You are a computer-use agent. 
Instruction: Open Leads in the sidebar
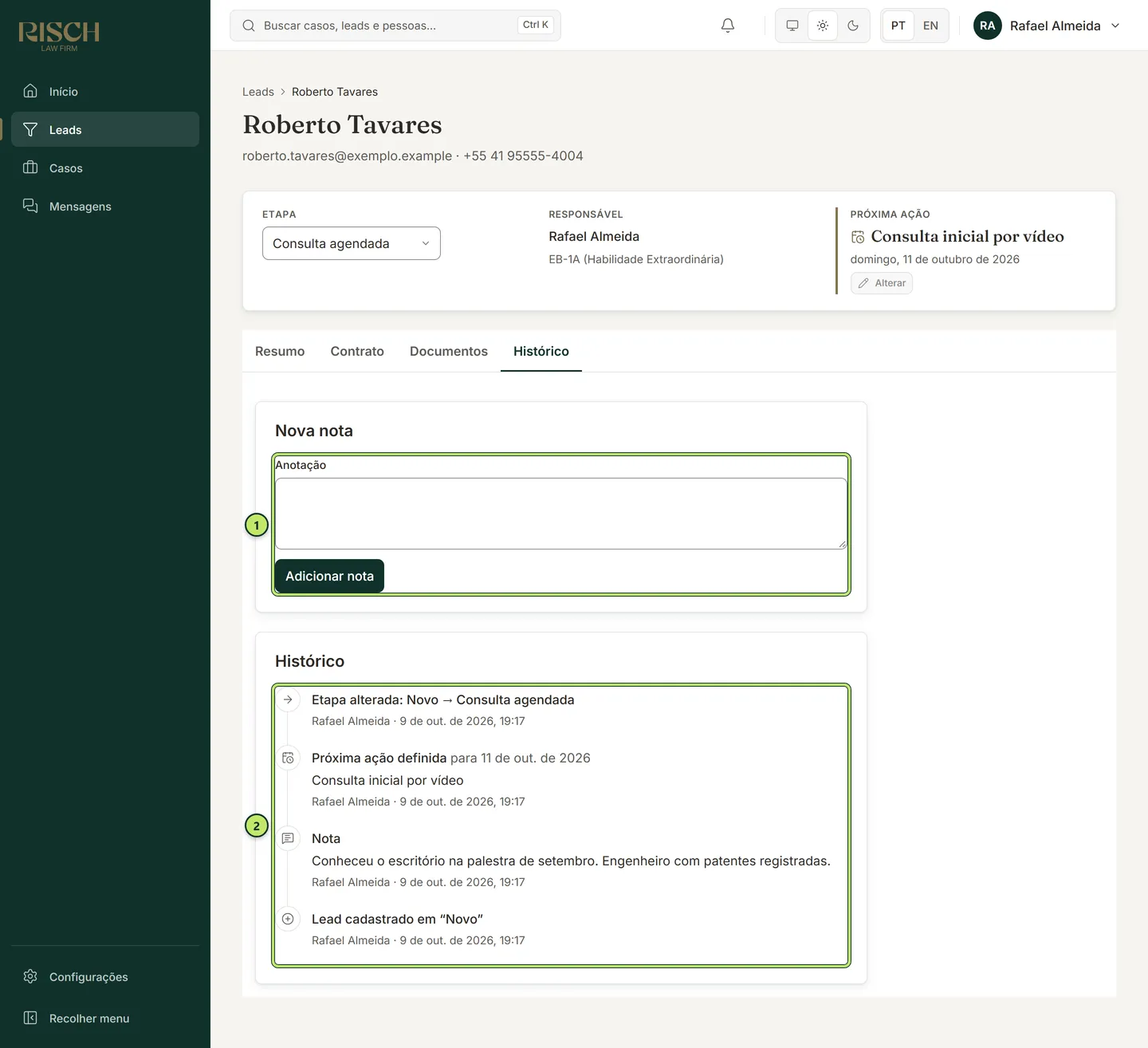pos(105,129)
